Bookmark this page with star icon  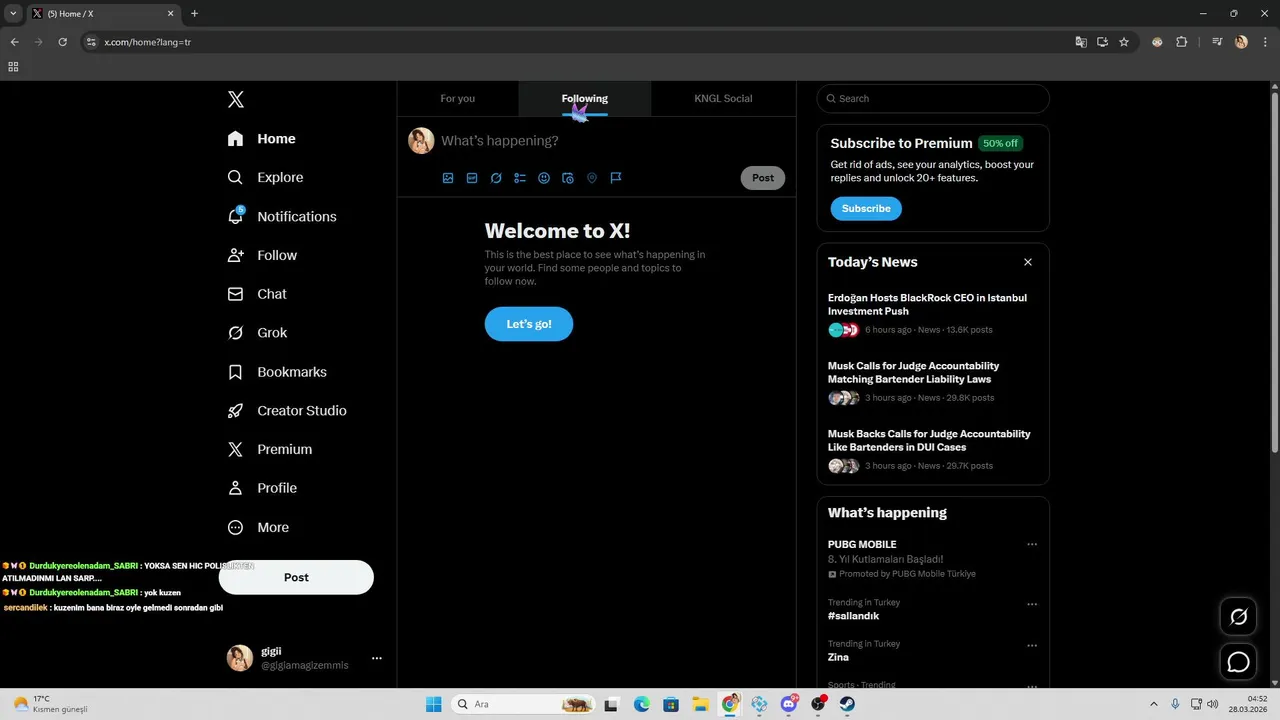click(1124, 42)
